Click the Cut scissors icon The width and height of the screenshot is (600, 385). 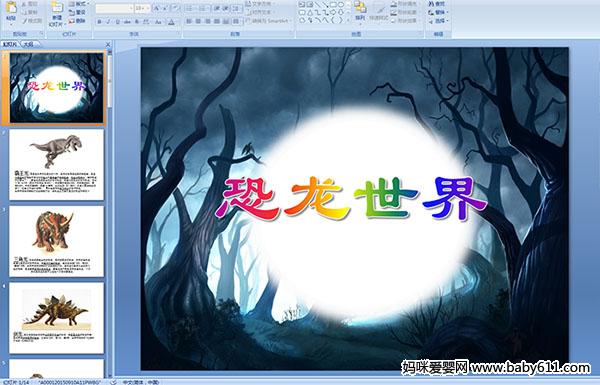coord(24,4)
